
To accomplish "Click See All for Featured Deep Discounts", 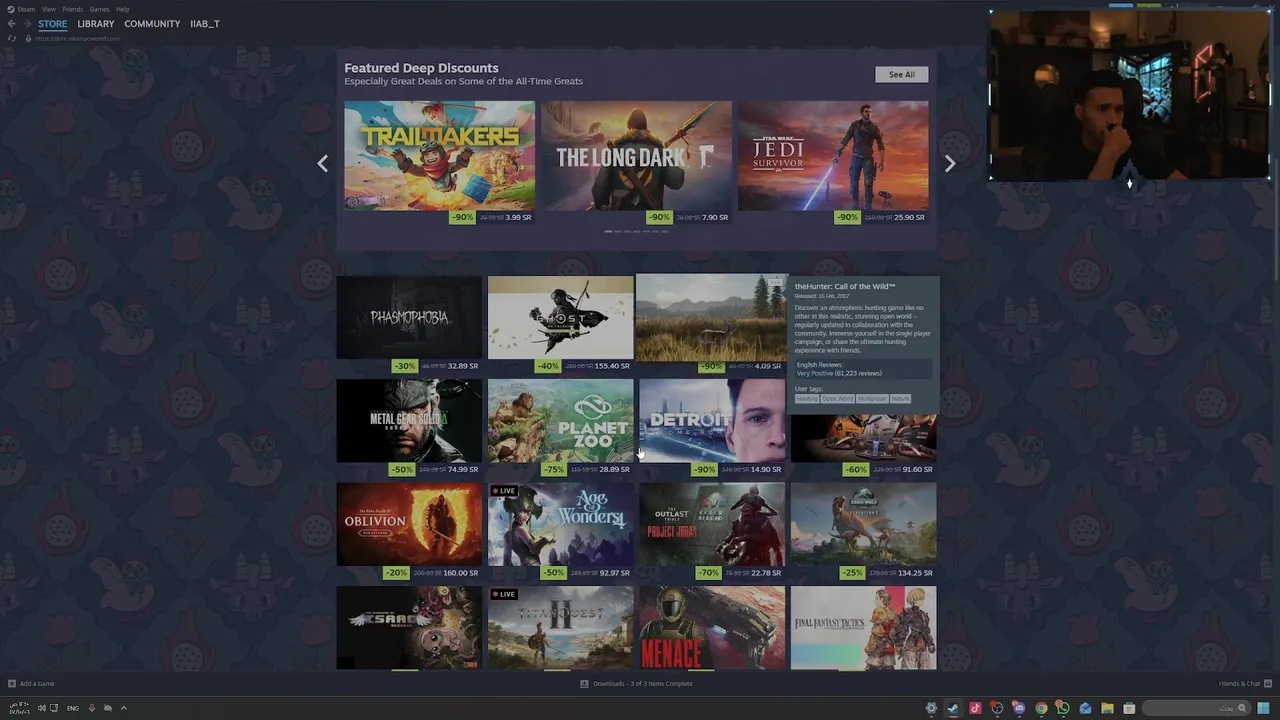I will pyautogui.click(x=901, y=74).
